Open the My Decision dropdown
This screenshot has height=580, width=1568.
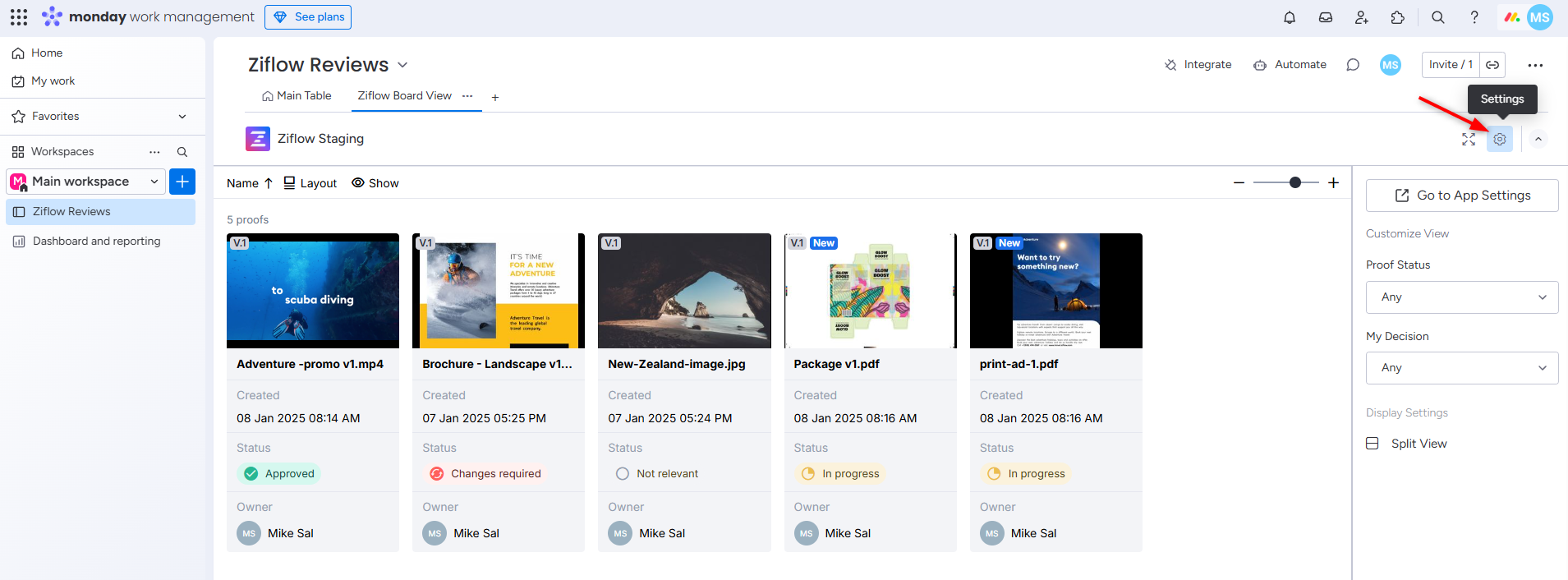[x=1462, y=368]
